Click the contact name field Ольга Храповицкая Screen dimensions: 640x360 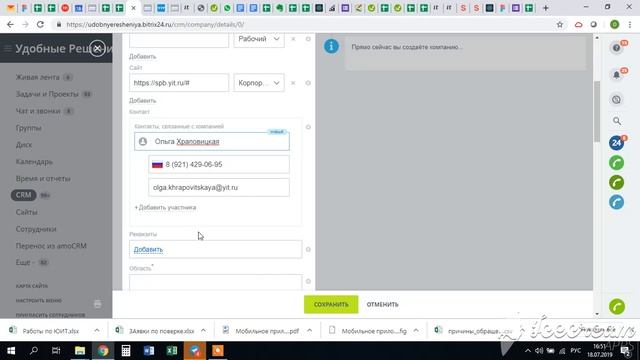[x=212, y=142]
